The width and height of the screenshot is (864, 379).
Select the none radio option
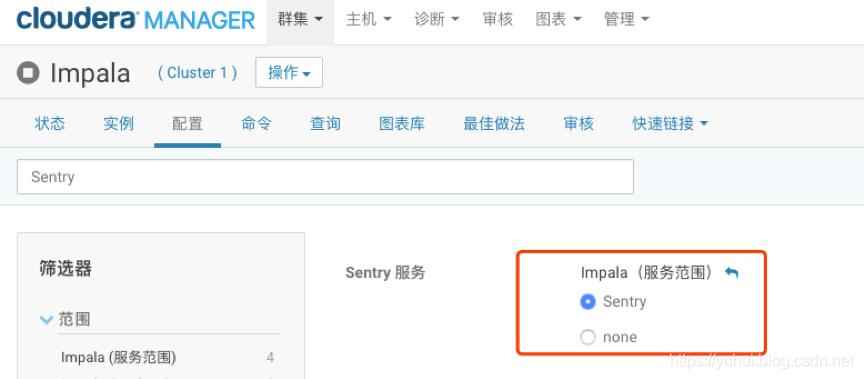click(x=588, y=337)
